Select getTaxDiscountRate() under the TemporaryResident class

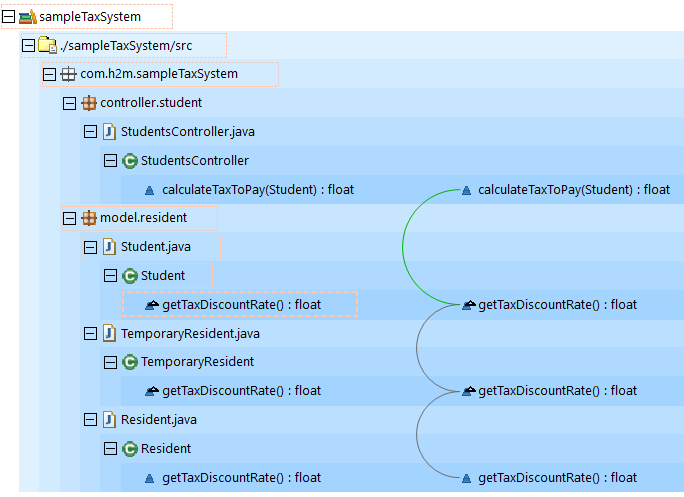pyautogui.click(x=241, y=391)
